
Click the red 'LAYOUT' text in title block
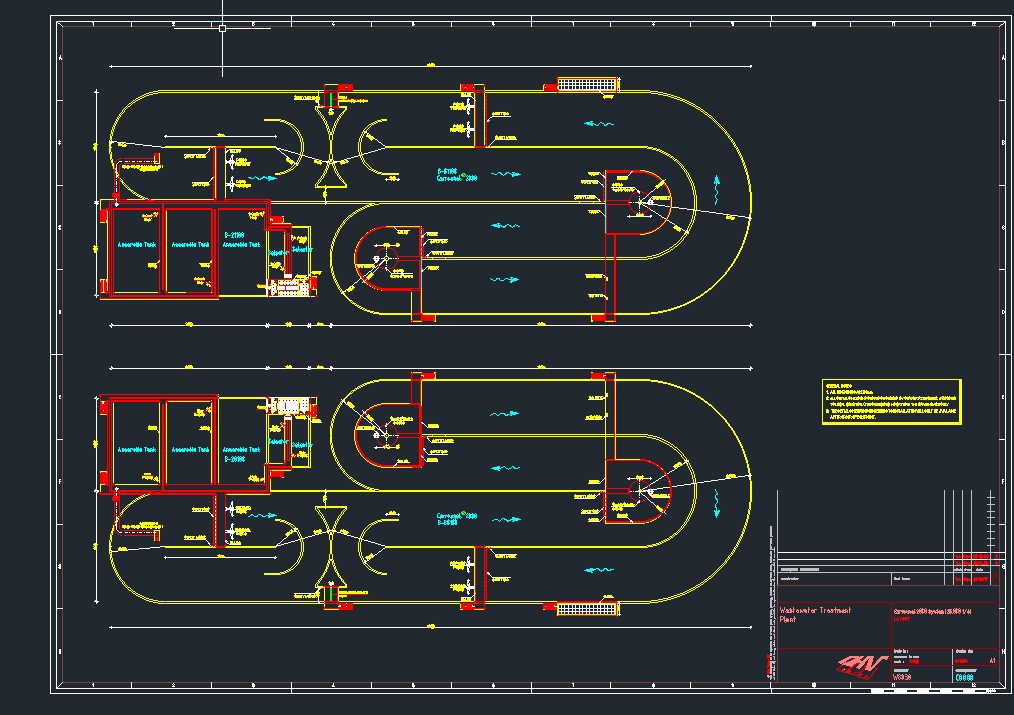(x=902, y=619)
